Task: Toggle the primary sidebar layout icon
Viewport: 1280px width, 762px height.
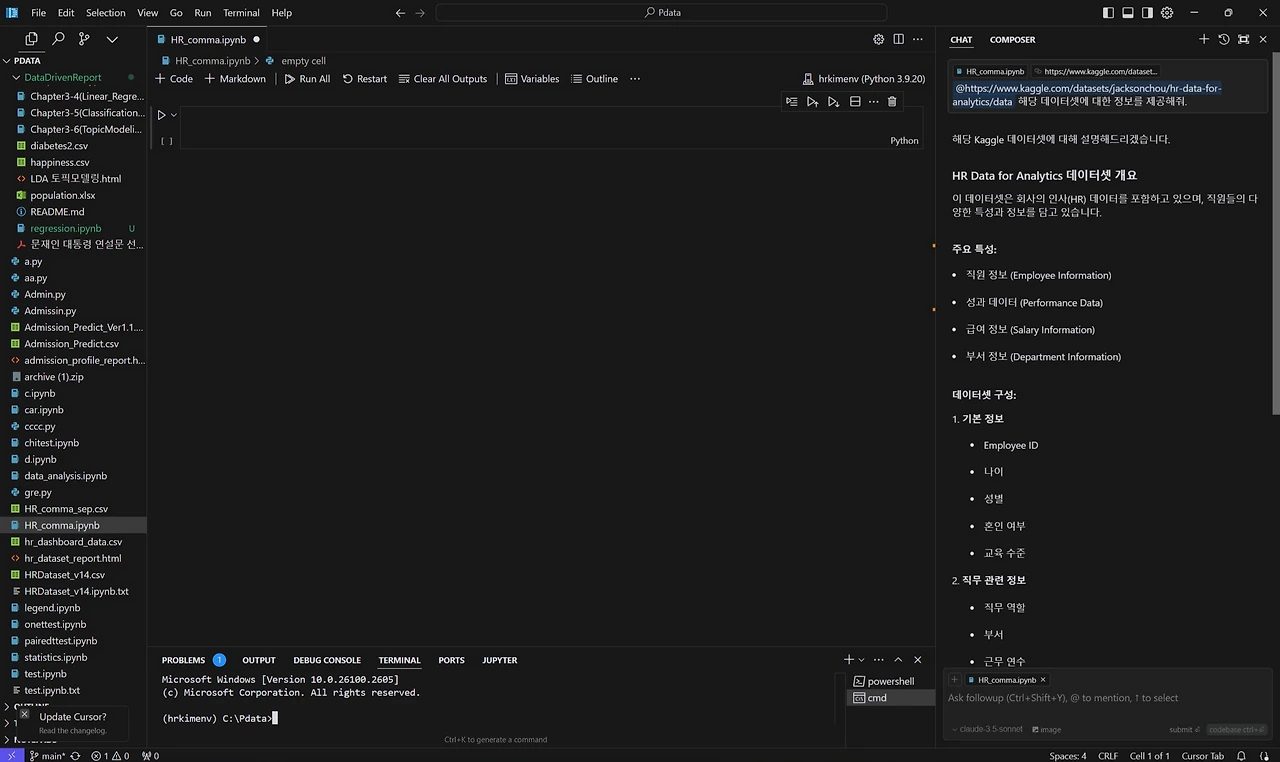Action: [x=1108, y=13]
